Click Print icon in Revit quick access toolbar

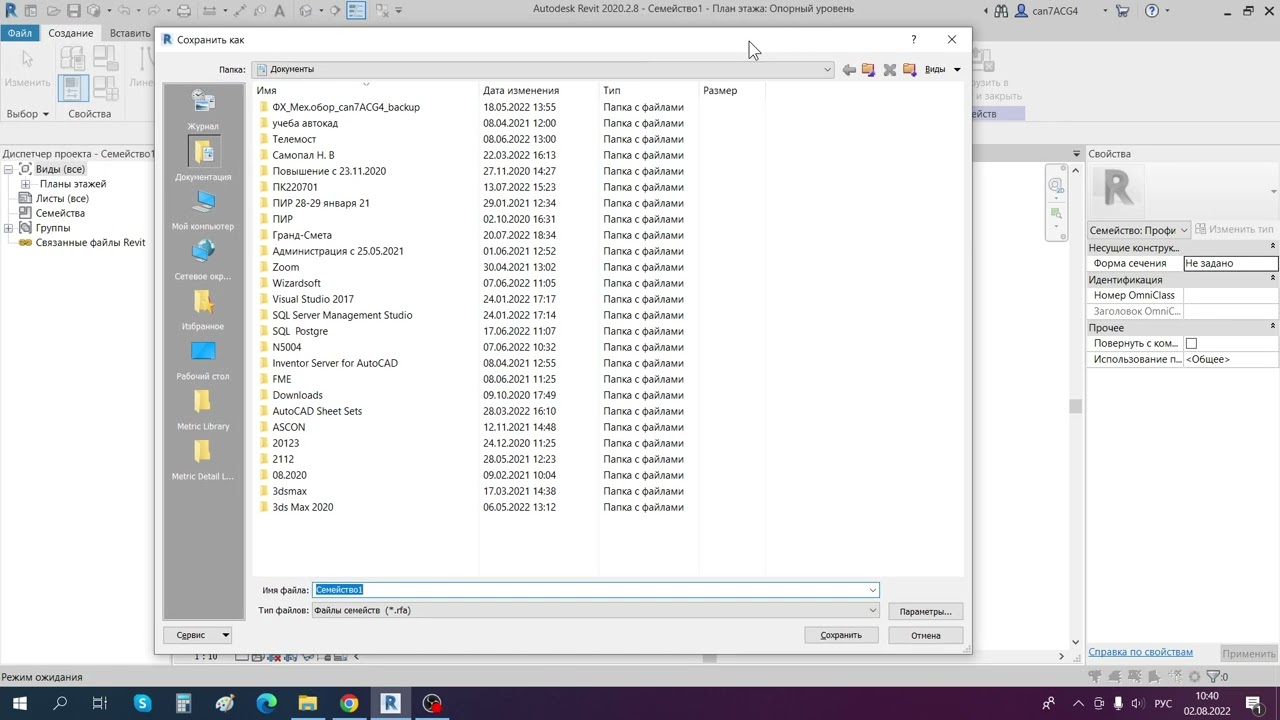click(183, 11)
